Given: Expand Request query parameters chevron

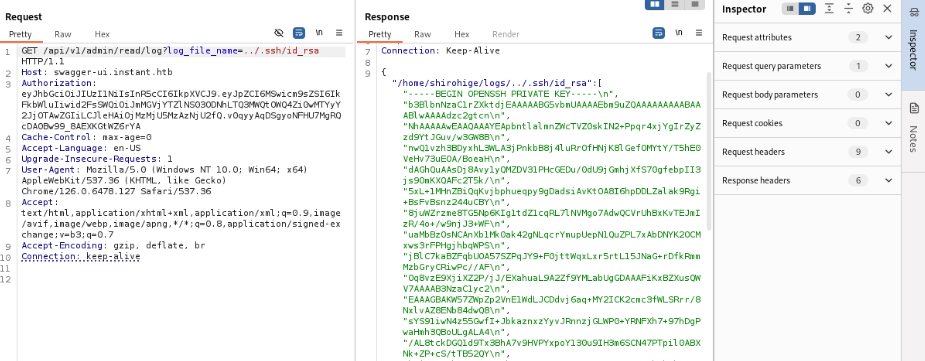Looking at the screenshot, I should (x=888, y=66).
